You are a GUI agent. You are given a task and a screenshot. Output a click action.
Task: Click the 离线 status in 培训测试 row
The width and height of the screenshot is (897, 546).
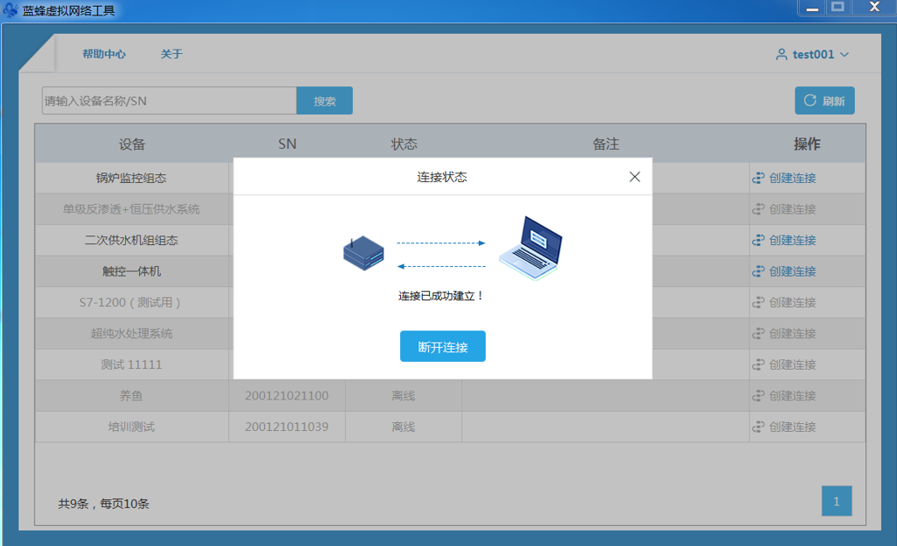(403, 426)
